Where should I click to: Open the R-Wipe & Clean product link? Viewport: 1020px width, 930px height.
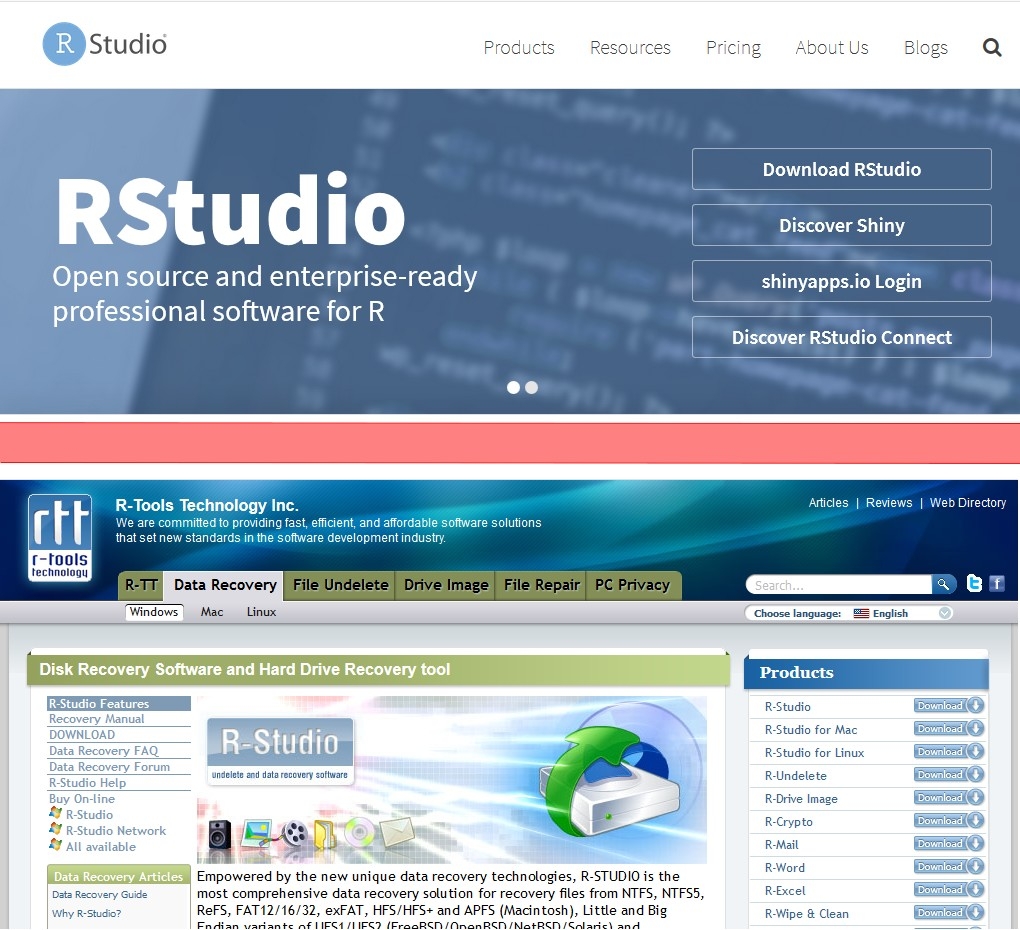(x=807, y=913)
